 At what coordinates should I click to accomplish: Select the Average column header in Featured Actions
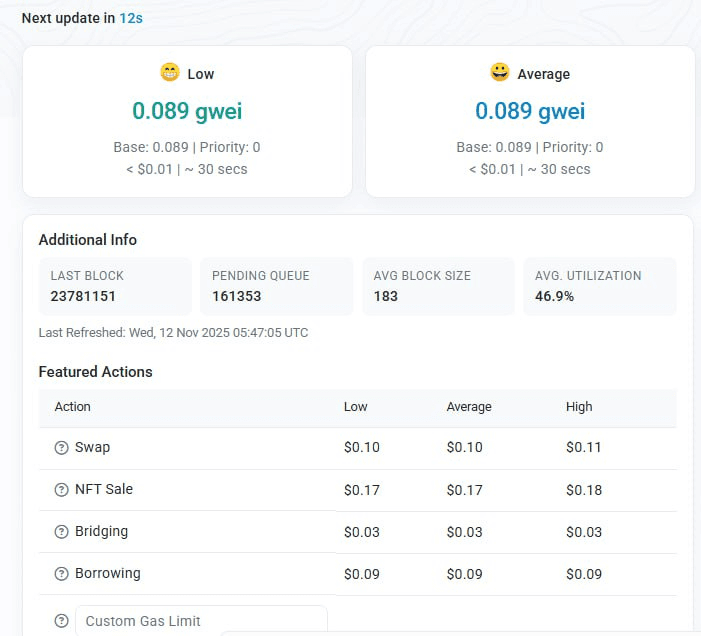point(469,407)
